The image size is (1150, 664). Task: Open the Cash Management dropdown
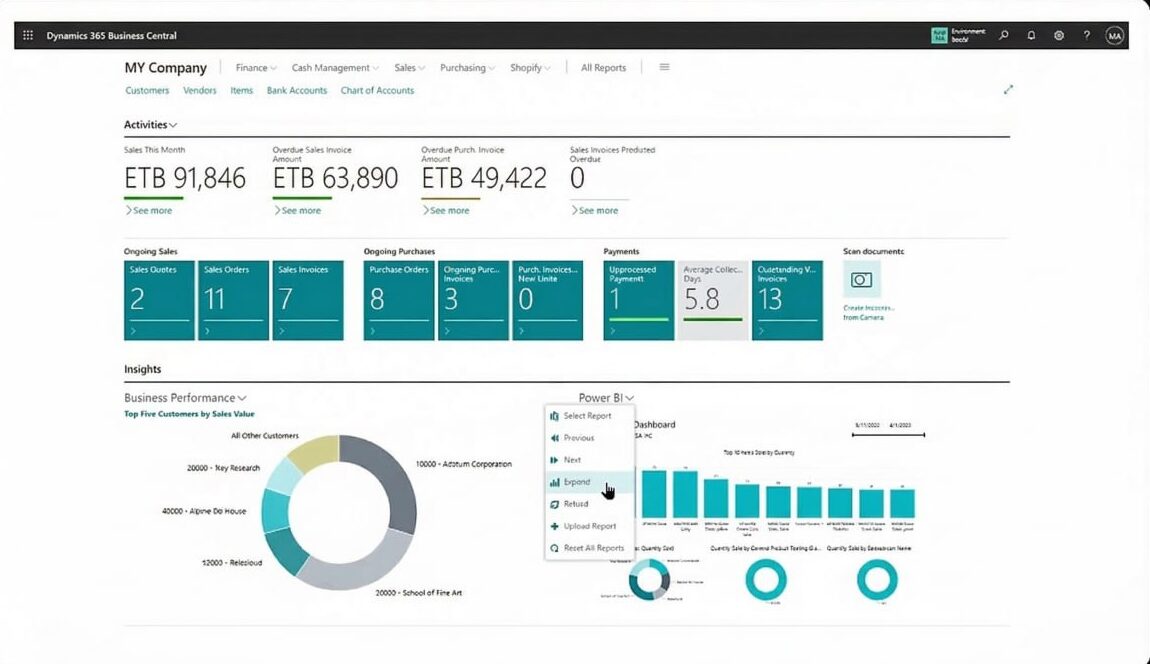(x=335, y=68)
